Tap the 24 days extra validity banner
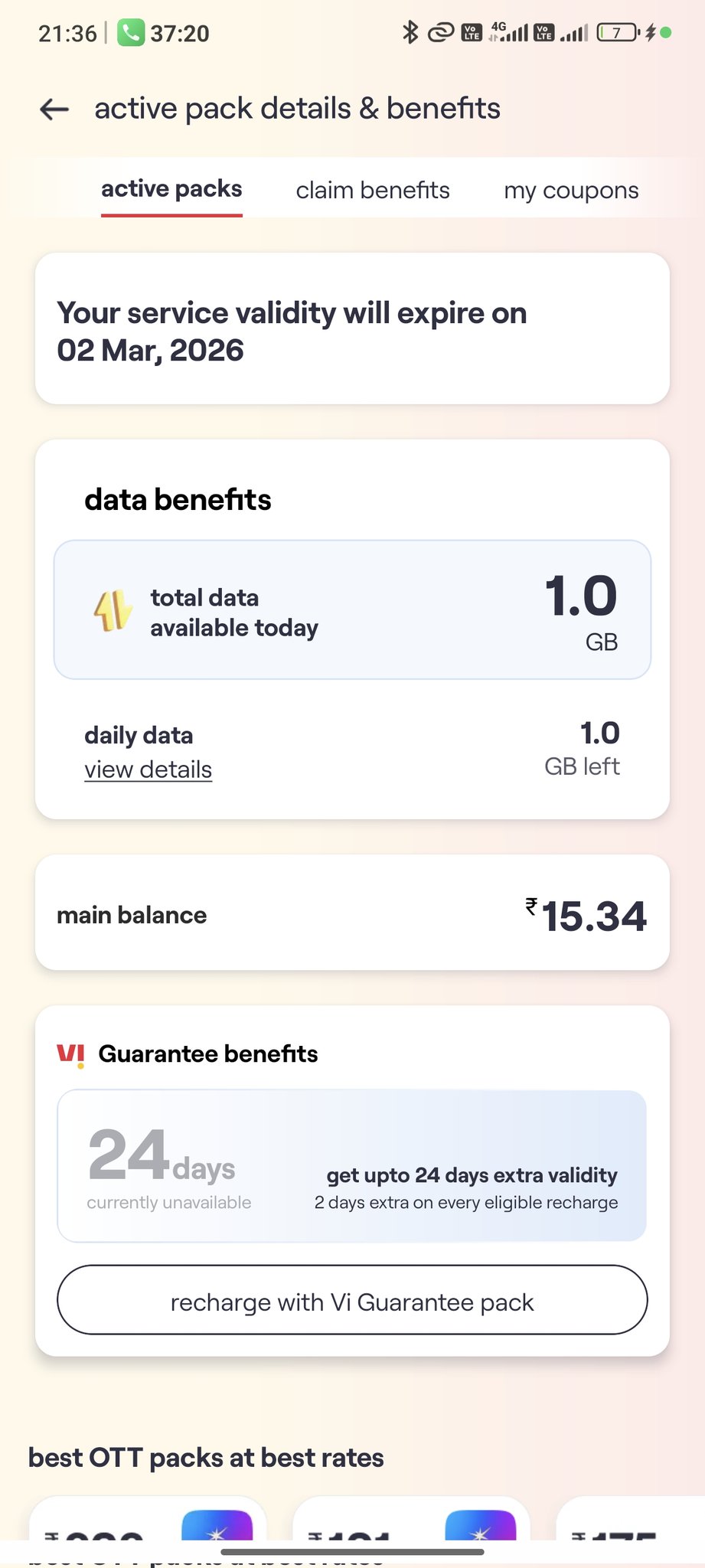This screenshot has width=705, height=1568. tap(352, 1165)
